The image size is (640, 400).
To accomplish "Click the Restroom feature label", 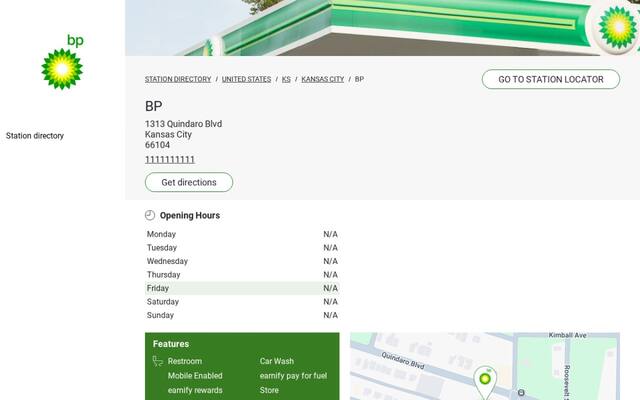I will (185, 361).
